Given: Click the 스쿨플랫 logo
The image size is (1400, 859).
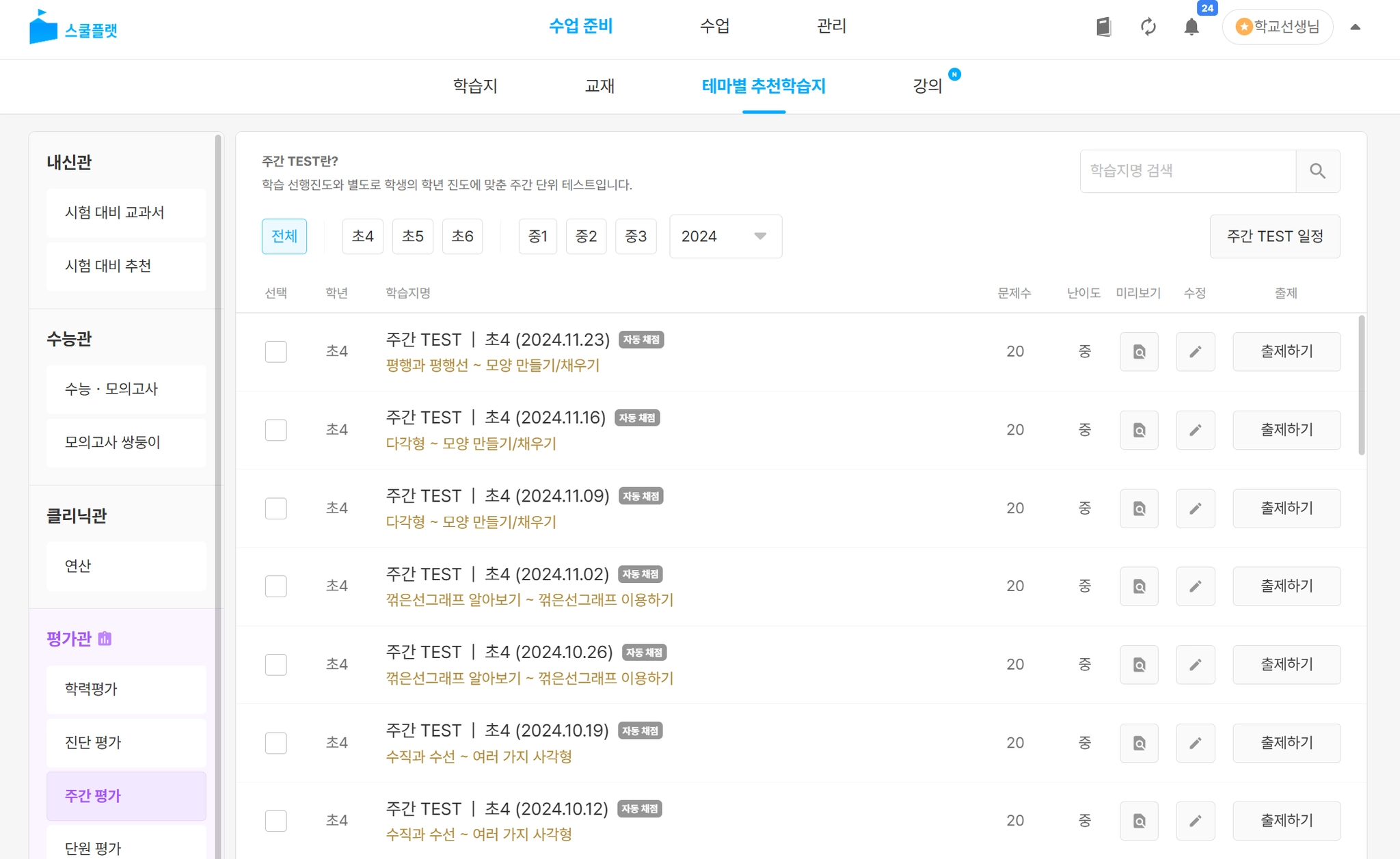Looking at the screenshot, I should [x=74, y=28].
